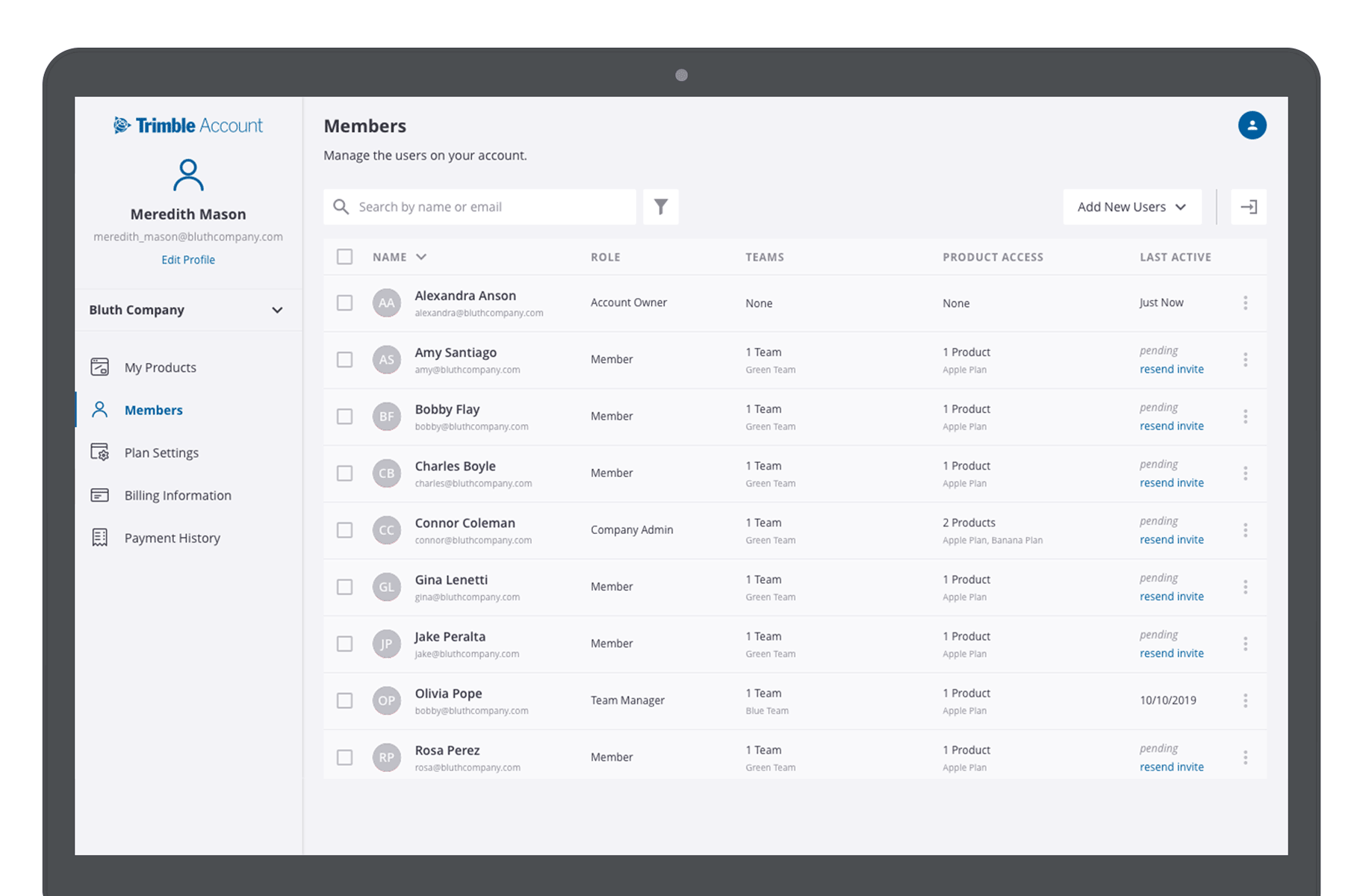This screenshot has height=896, width=1366.
Task: Go to My Products in sidebar
Action: coord(160,367)
